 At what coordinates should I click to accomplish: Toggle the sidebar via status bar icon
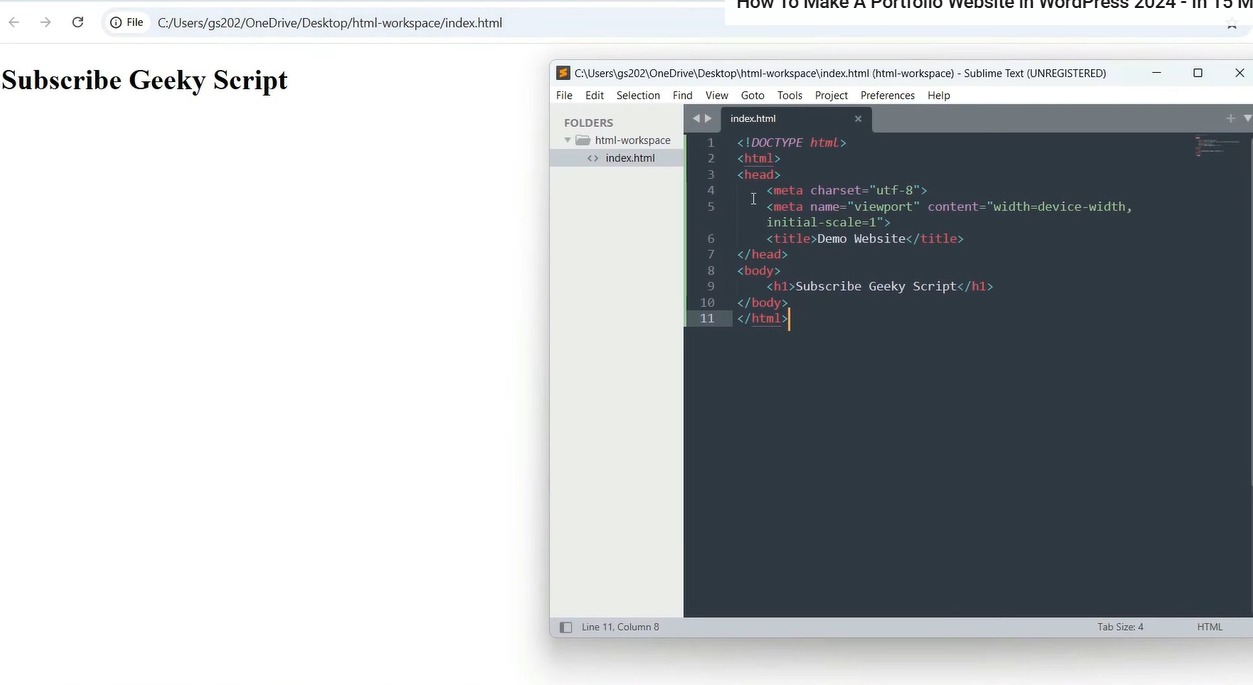point(565,627)
